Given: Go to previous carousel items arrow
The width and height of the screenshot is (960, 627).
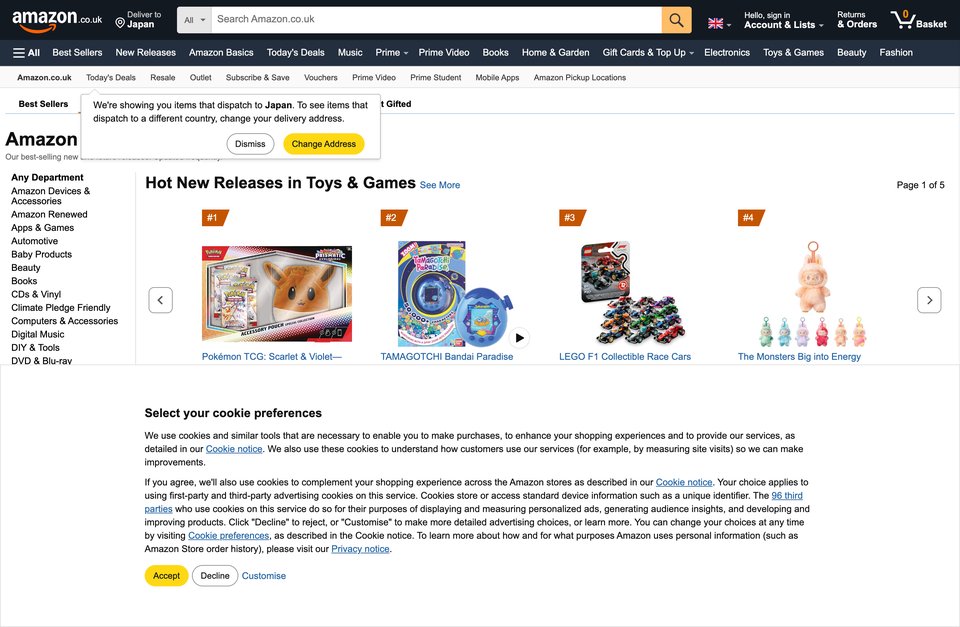Looking at the screenshot, I should (160, 300).
